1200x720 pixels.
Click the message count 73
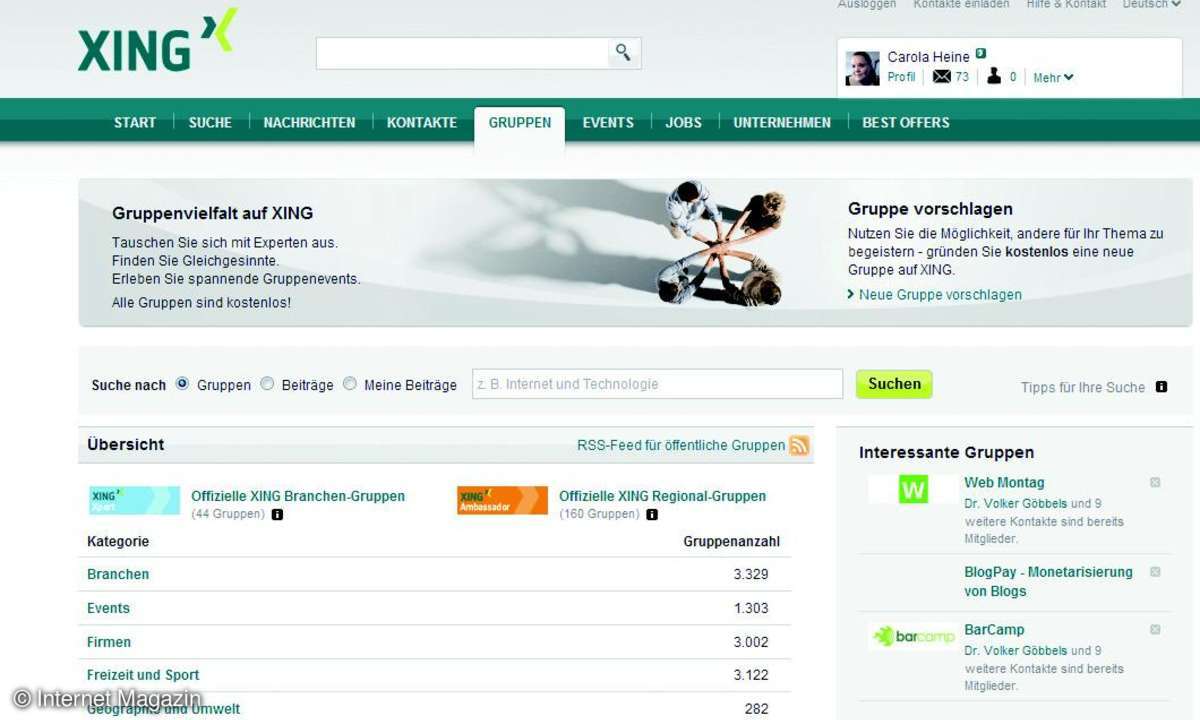pyautogui.click(x=962, y=77)
